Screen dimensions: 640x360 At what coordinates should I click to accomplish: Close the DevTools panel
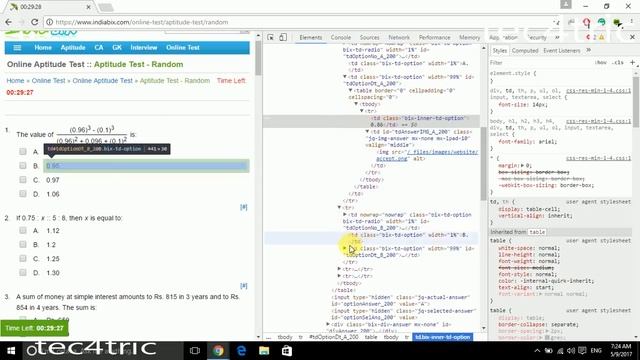pyautogui.click(x=632, y=37)
